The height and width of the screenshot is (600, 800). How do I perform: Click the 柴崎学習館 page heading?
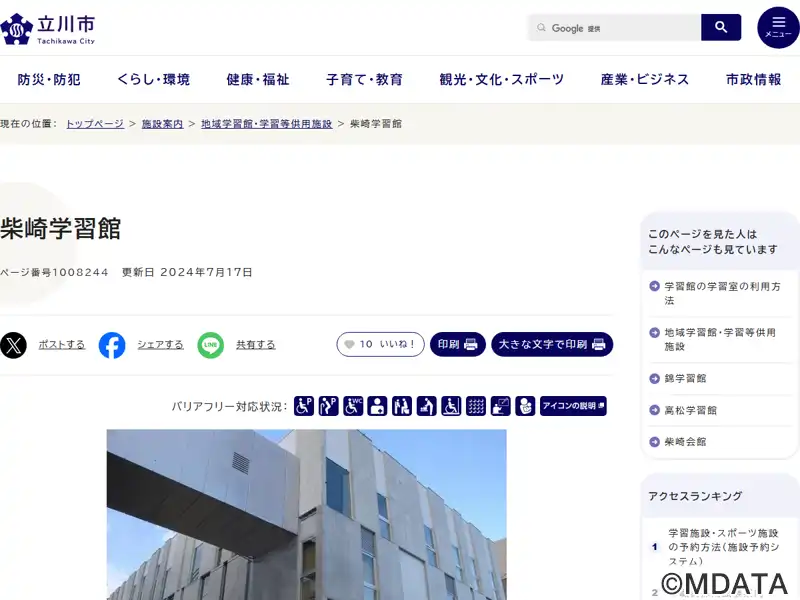pyautogui.click(x=61, y=229)
